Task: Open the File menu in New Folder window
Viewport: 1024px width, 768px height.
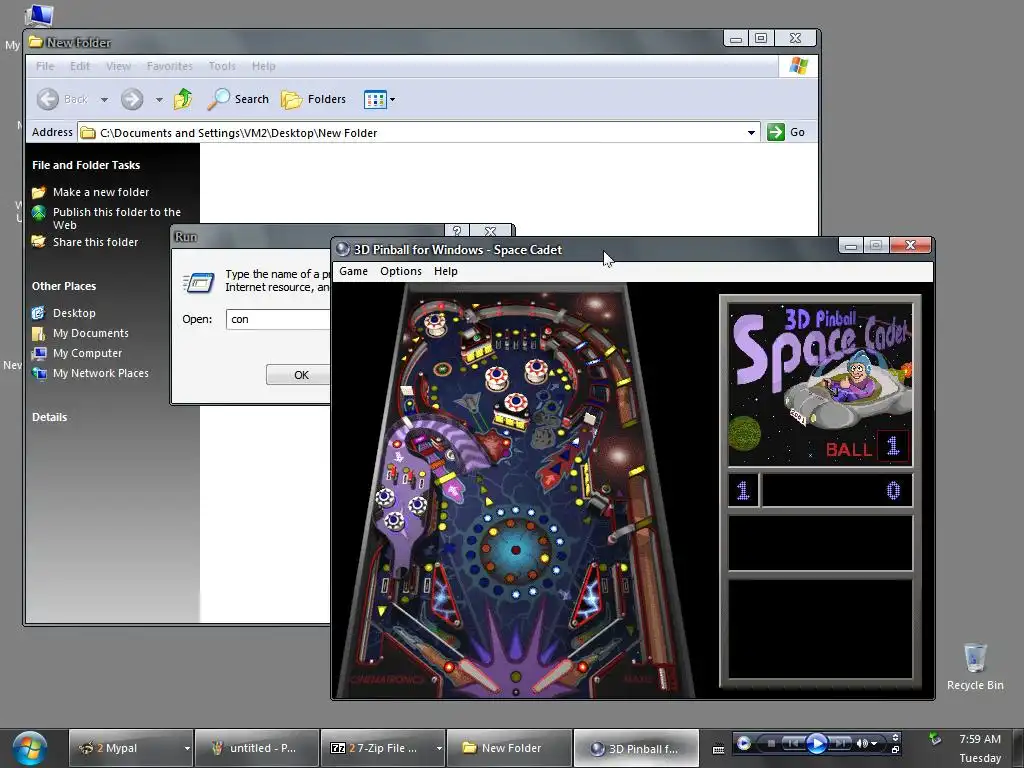Action: coord(45,66)
